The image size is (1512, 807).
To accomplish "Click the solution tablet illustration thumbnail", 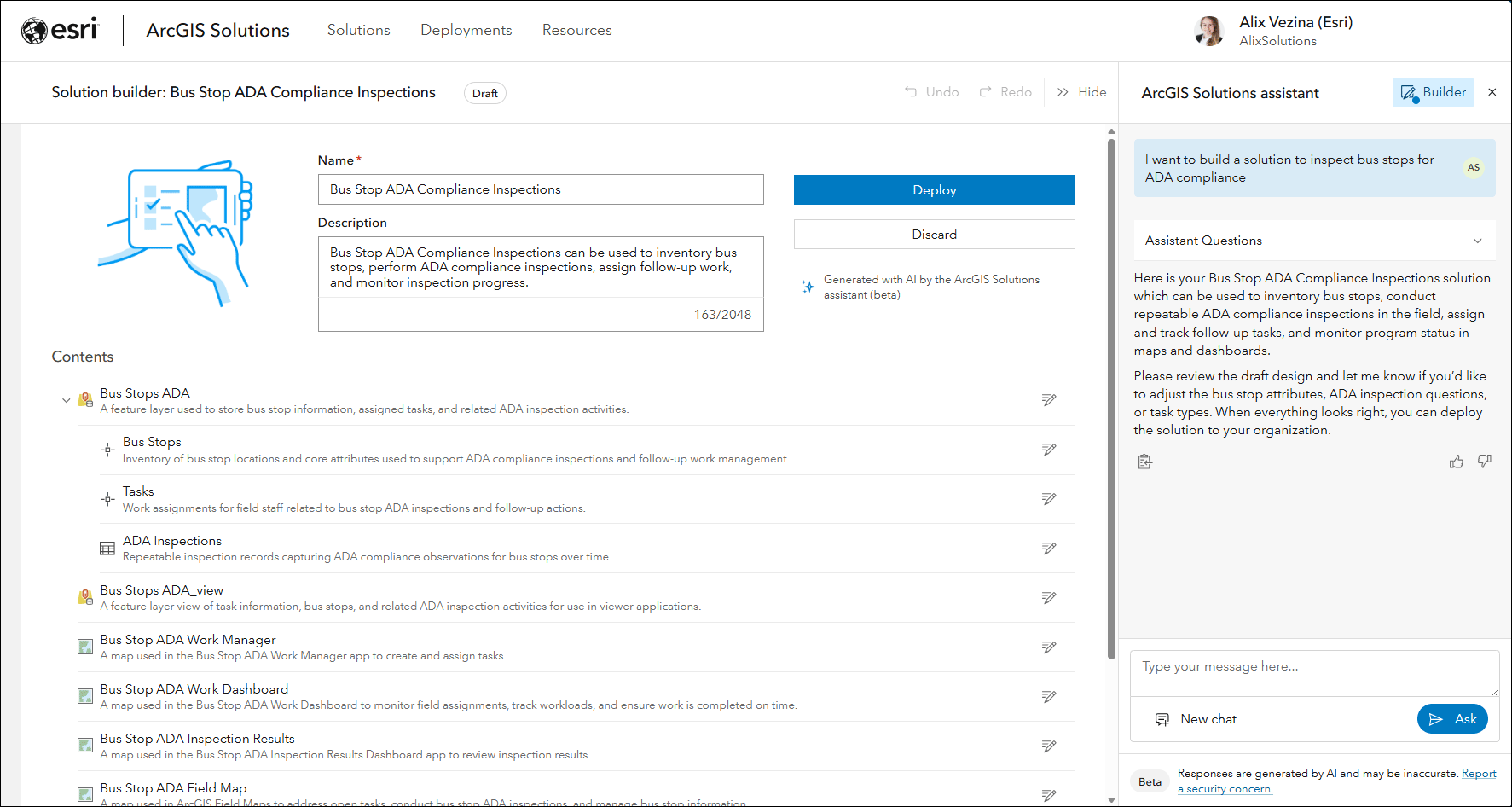I will pos(175,233).
